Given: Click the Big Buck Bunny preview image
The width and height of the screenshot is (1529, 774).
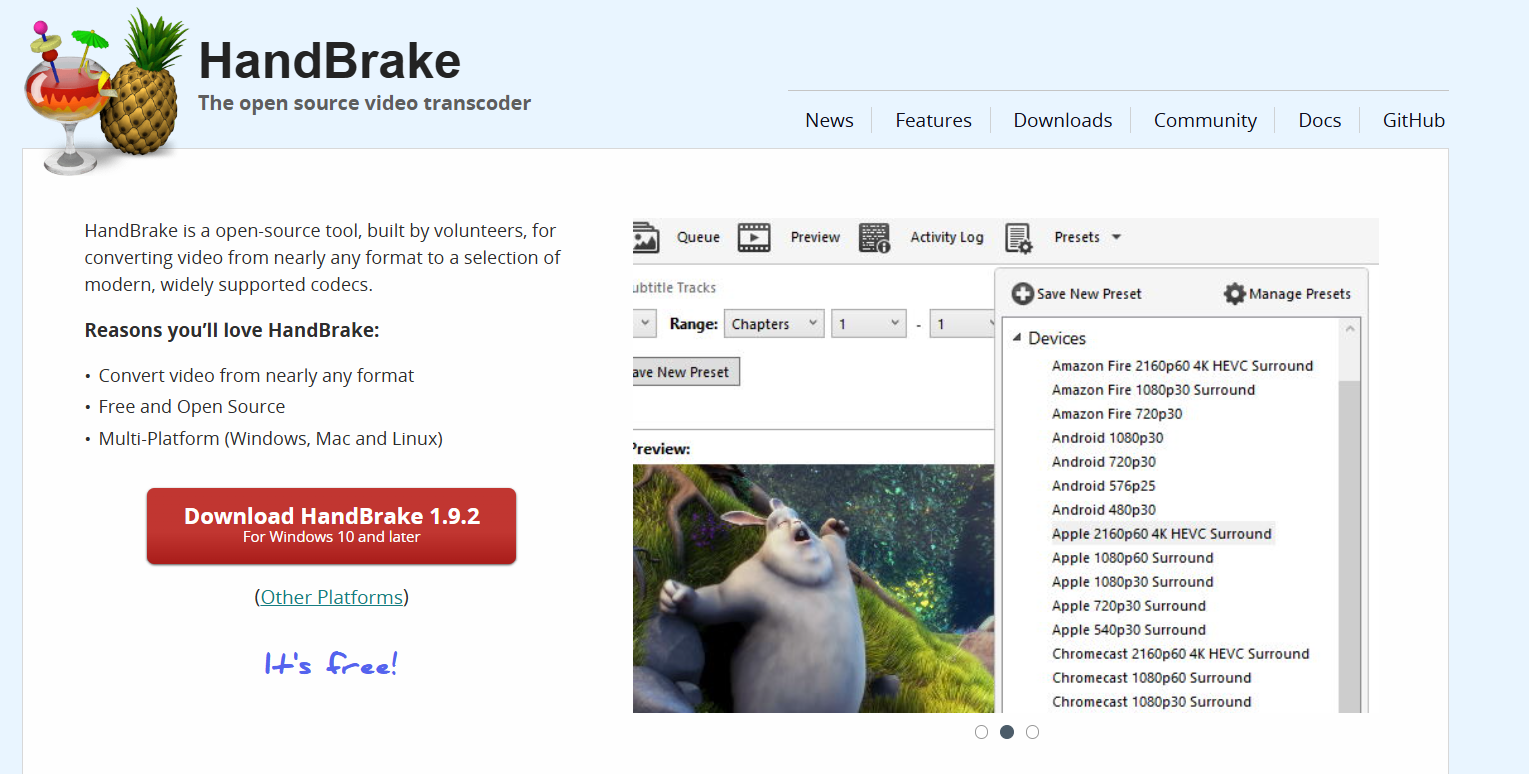Looking at the screenshot, I should 814,588.
